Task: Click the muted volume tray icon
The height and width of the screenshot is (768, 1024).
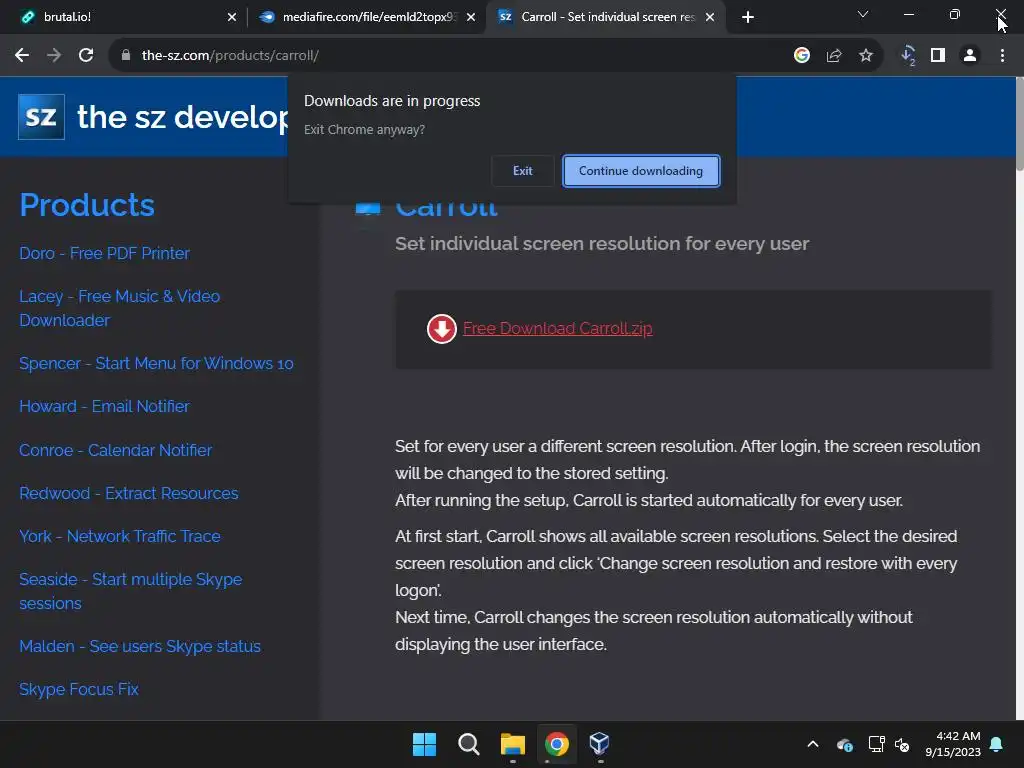Action: coord(903,744)
